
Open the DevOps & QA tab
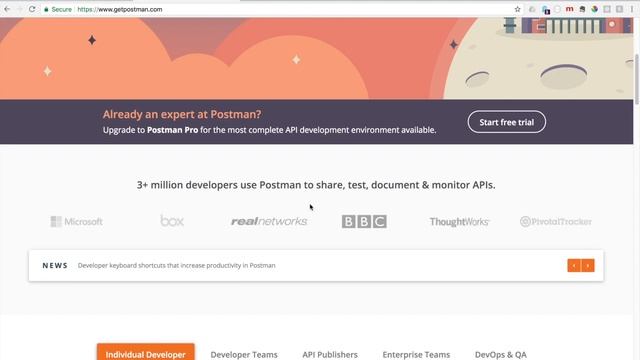pos(500,355)
